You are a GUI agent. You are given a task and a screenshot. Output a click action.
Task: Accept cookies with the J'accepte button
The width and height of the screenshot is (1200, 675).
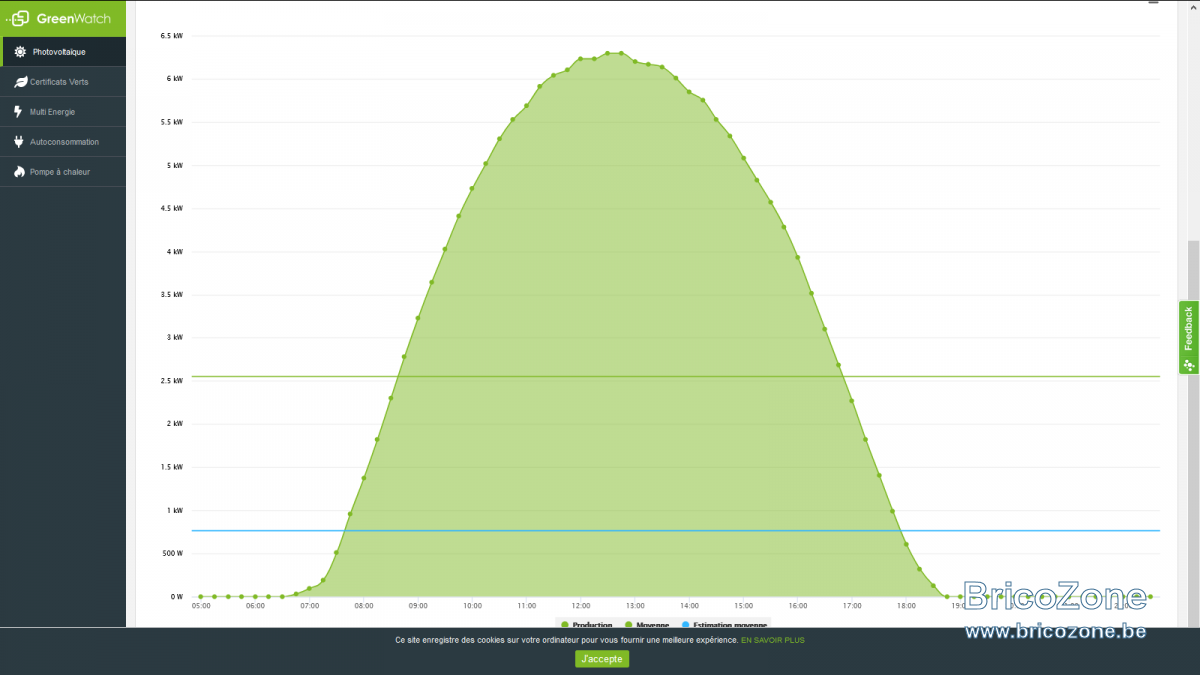(602, 658)
